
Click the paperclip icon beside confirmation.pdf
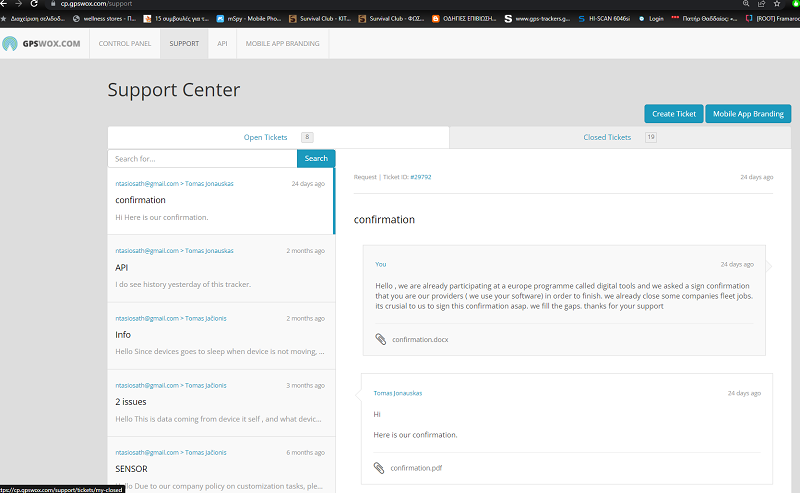pyautogui.click(x=379, y=467)
